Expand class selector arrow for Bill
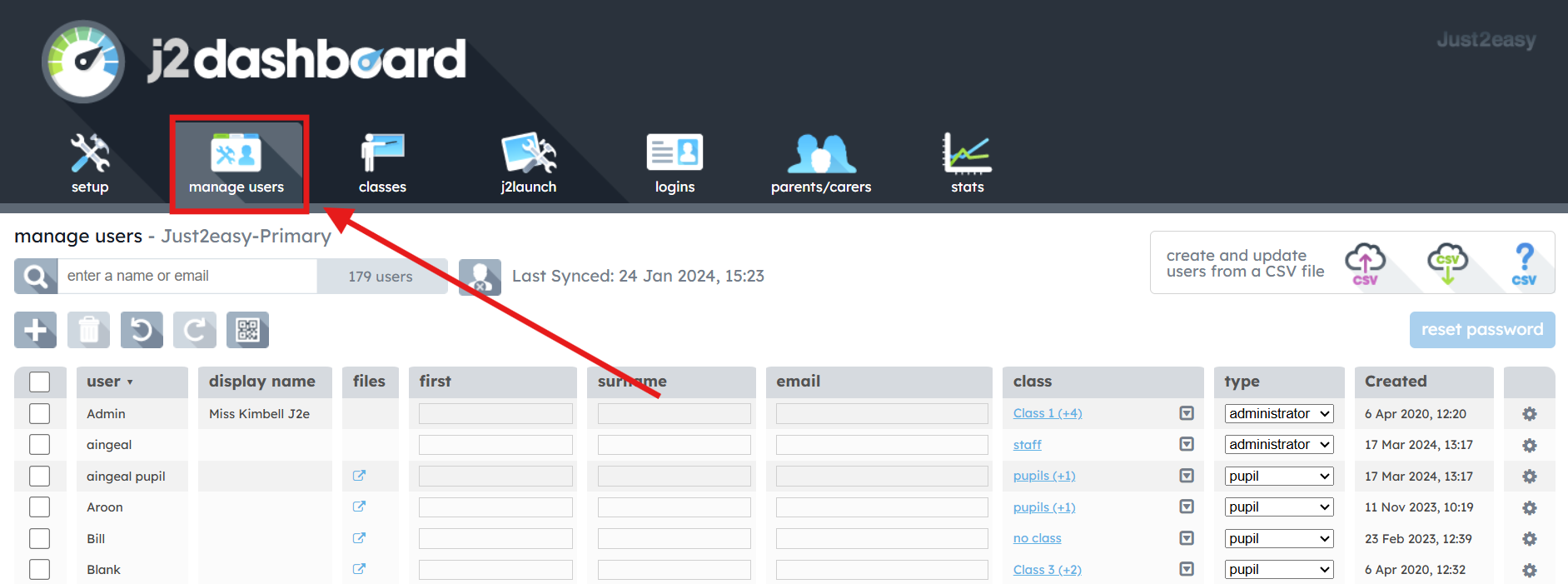The height and width of the screenshot is (584, 1568). pyautogui.click(x=1187, y=538)
